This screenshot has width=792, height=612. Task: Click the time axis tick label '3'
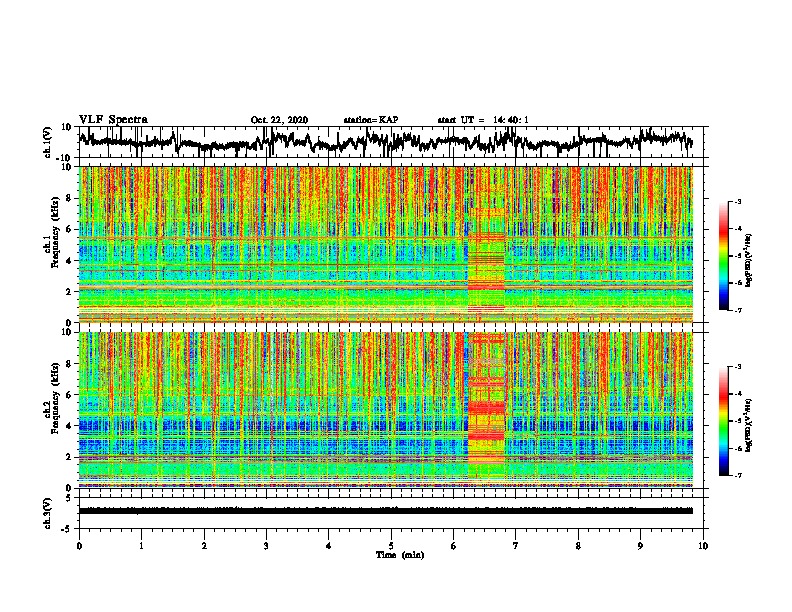pos(266,546)
